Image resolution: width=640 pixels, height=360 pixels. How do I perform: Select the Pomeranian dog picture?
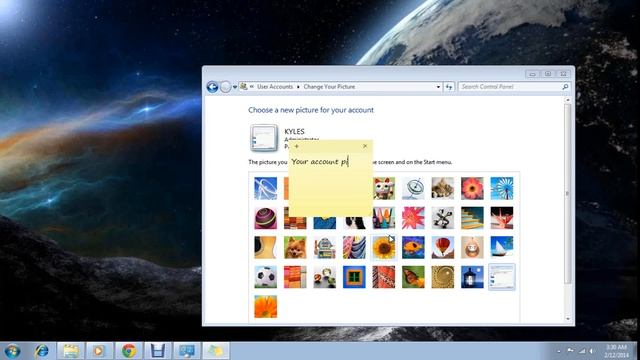point(295,247)
